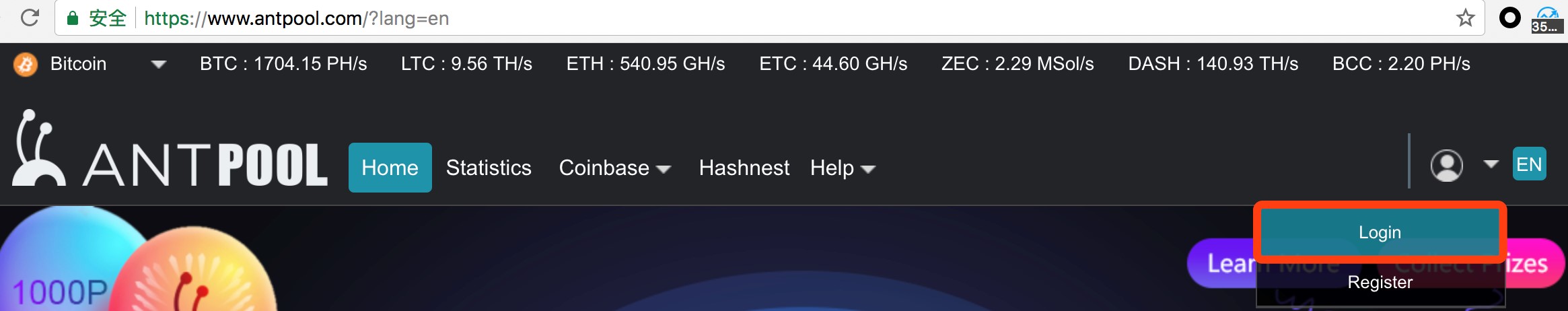
Task: Select Register from the account menu
Action: pyautogui.click(x=1380, y=282)
